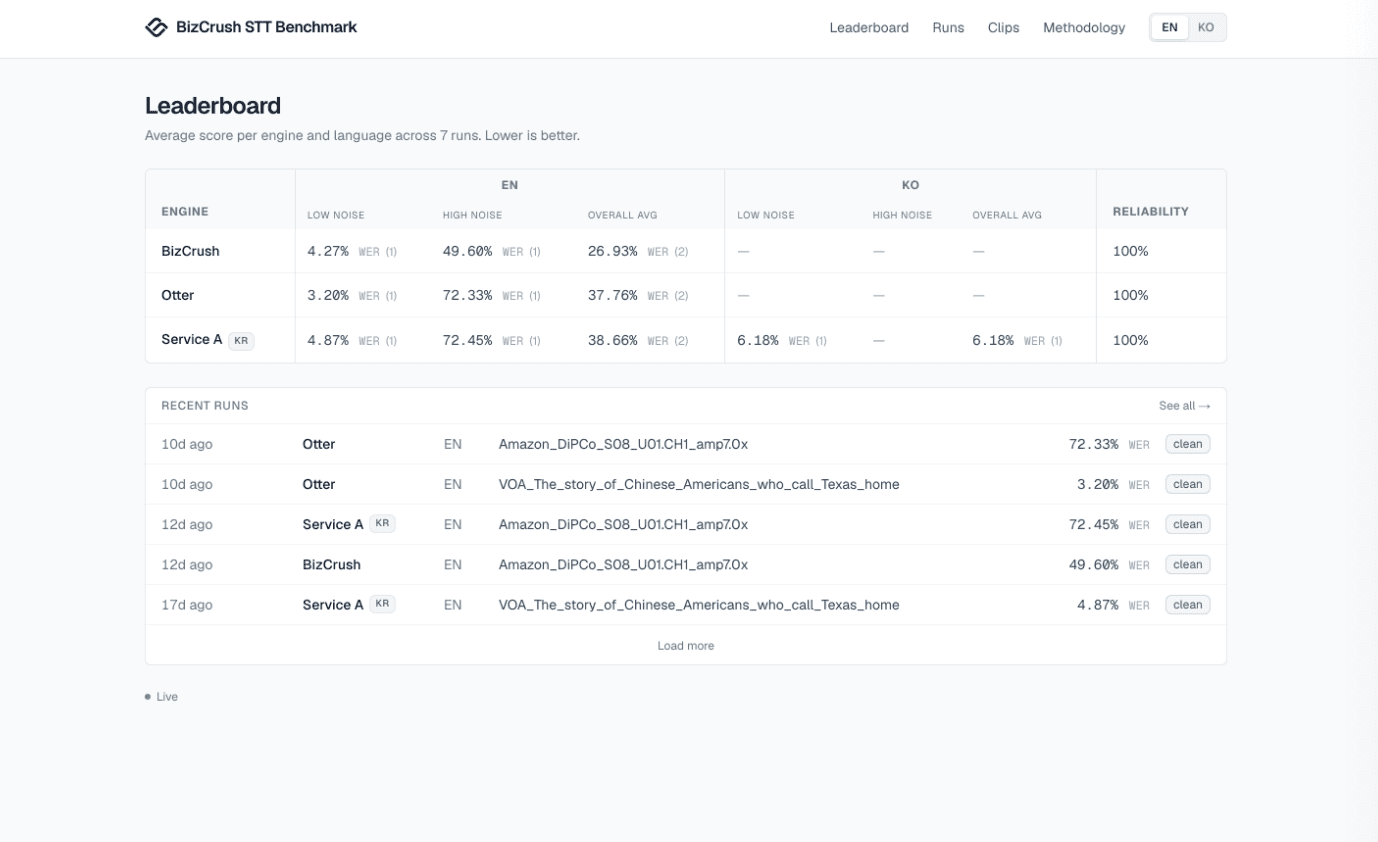Follow the See all link in Recent Runs
Image resolution: width=1378 pixels, height=842 pixels.
point(1184,406)
